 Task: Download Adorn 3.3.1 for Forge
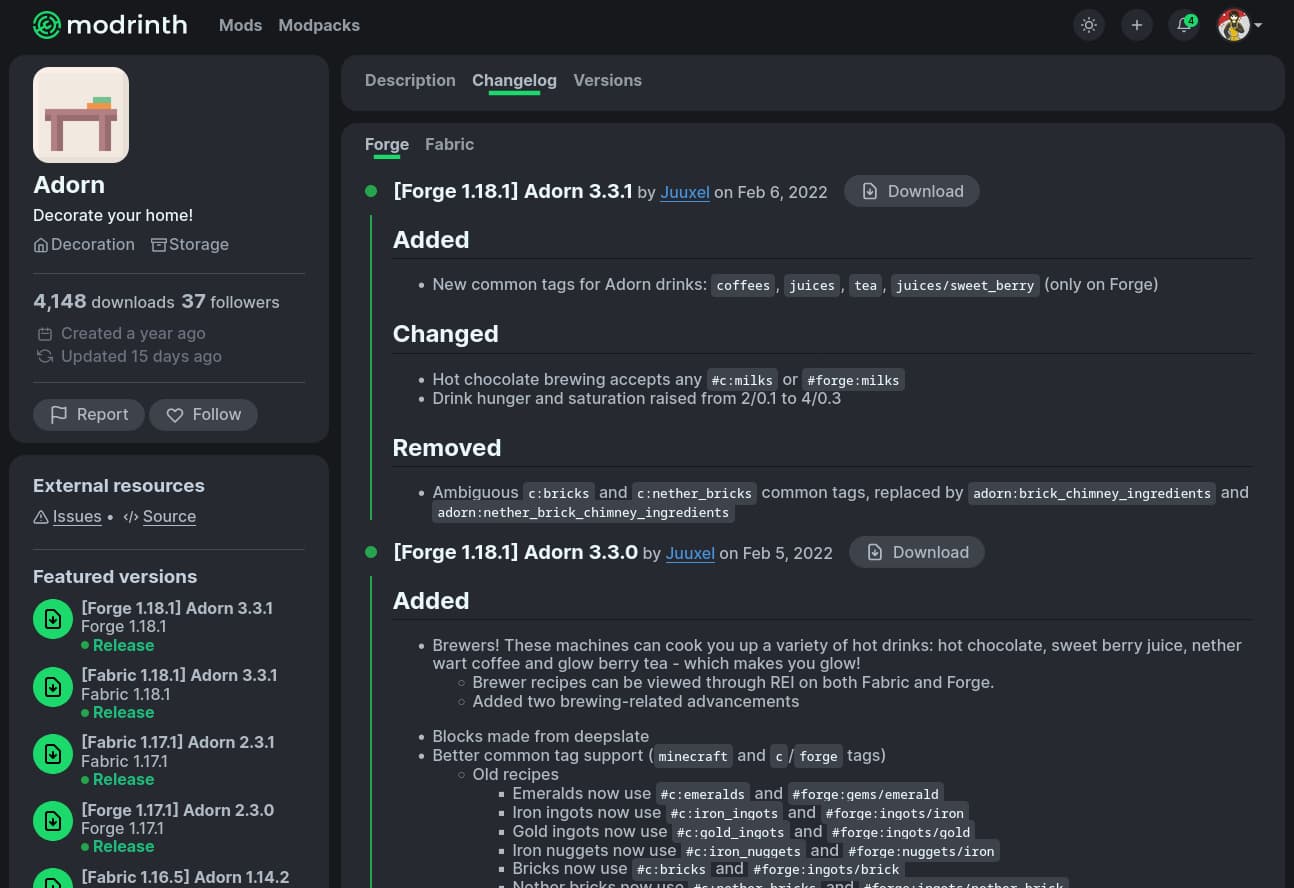(x=911, y=191)
